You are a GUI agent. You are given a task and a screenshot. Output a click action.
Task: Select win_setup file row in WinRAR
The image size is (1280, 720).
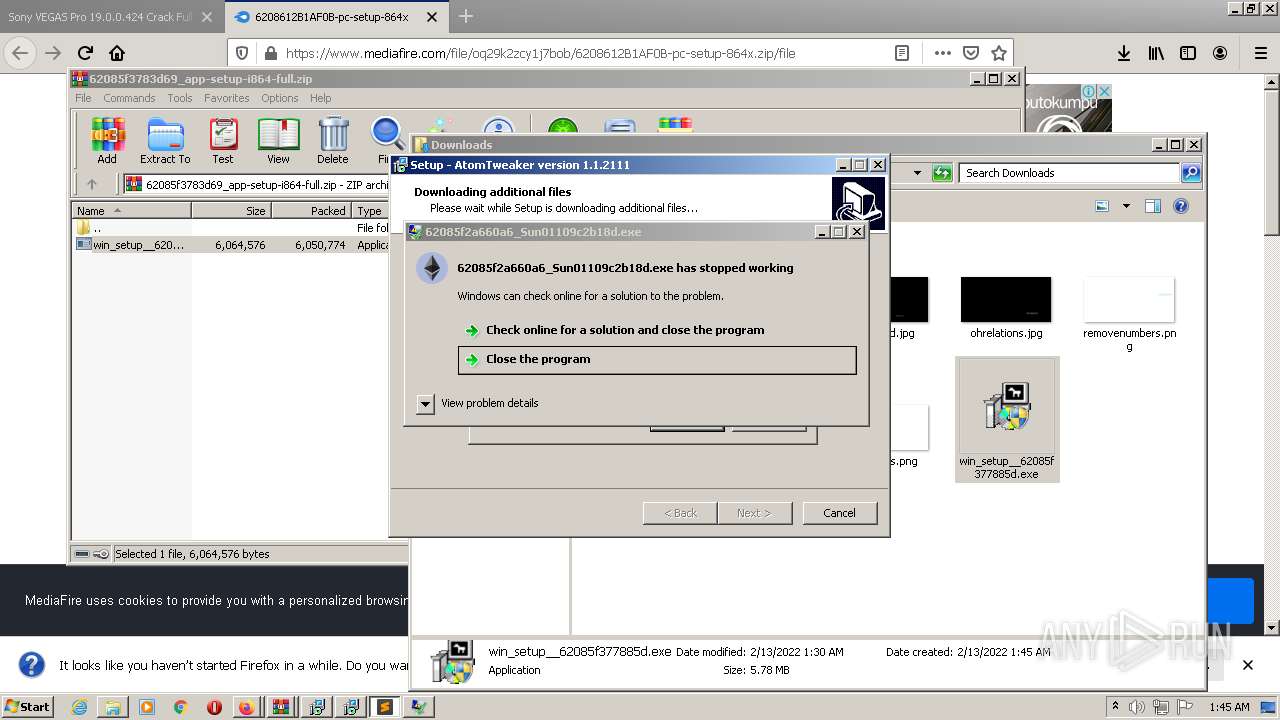[x=232, y=245]
